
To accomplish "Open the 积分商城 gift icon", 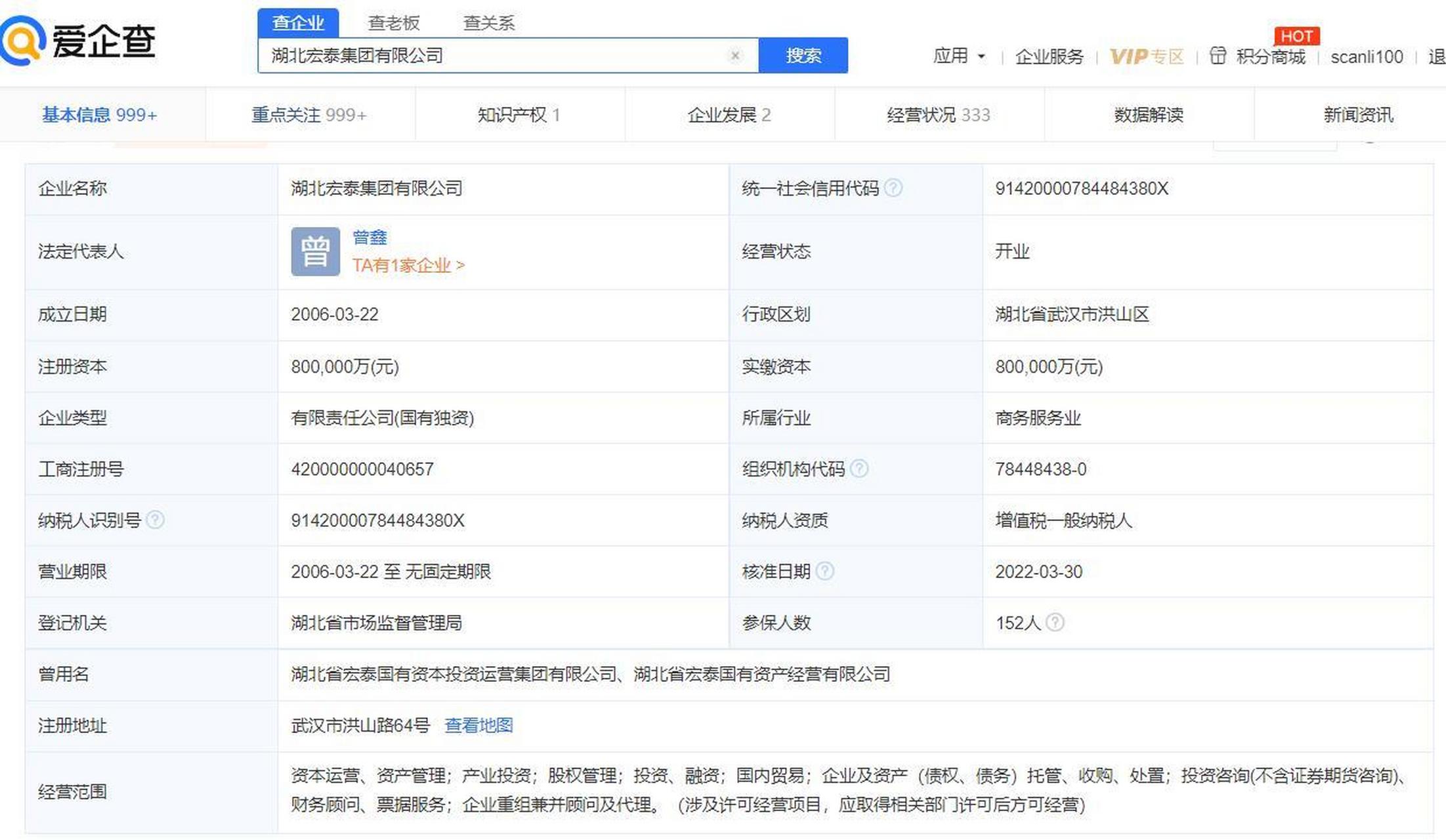I will point(1218,57).
